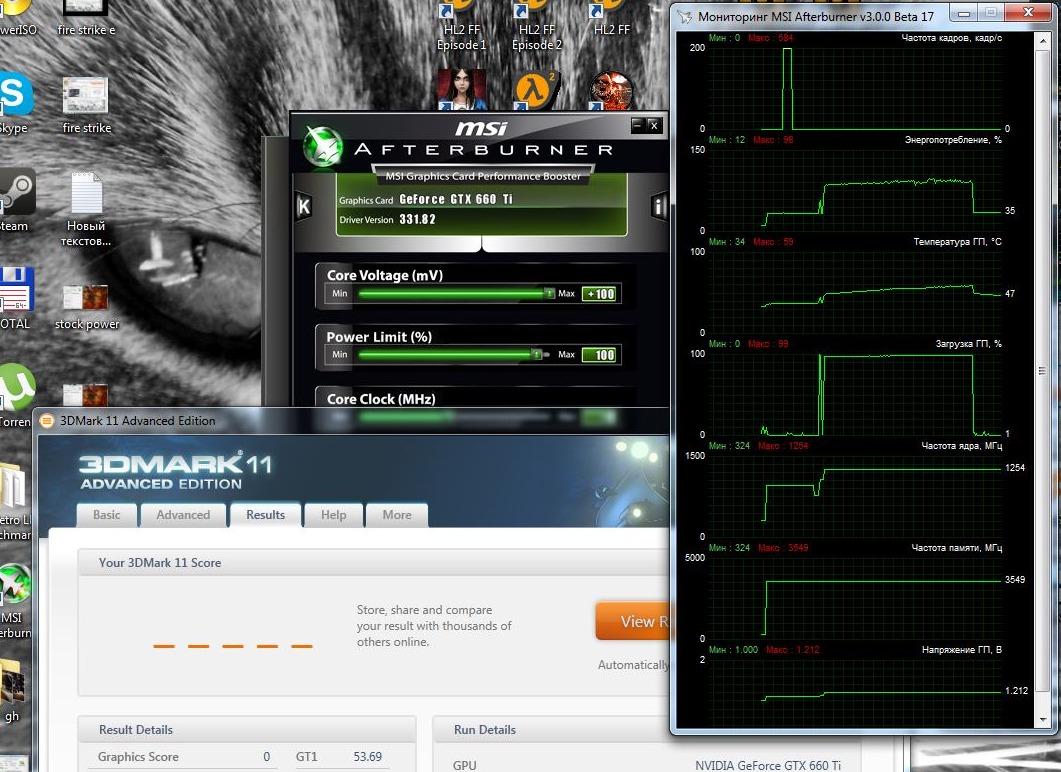Click the power consumption (Энергопотребление) graph

(x=854, y=190)
